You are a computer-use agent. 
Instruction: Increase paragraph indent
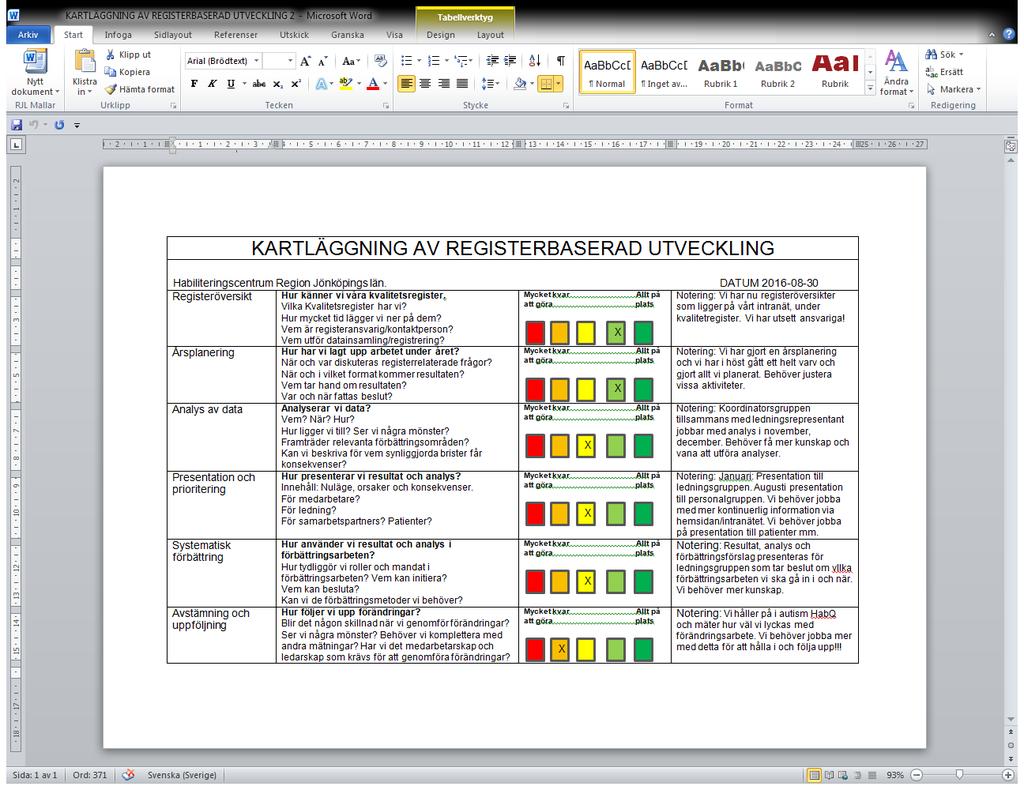[x=510, y=61]
